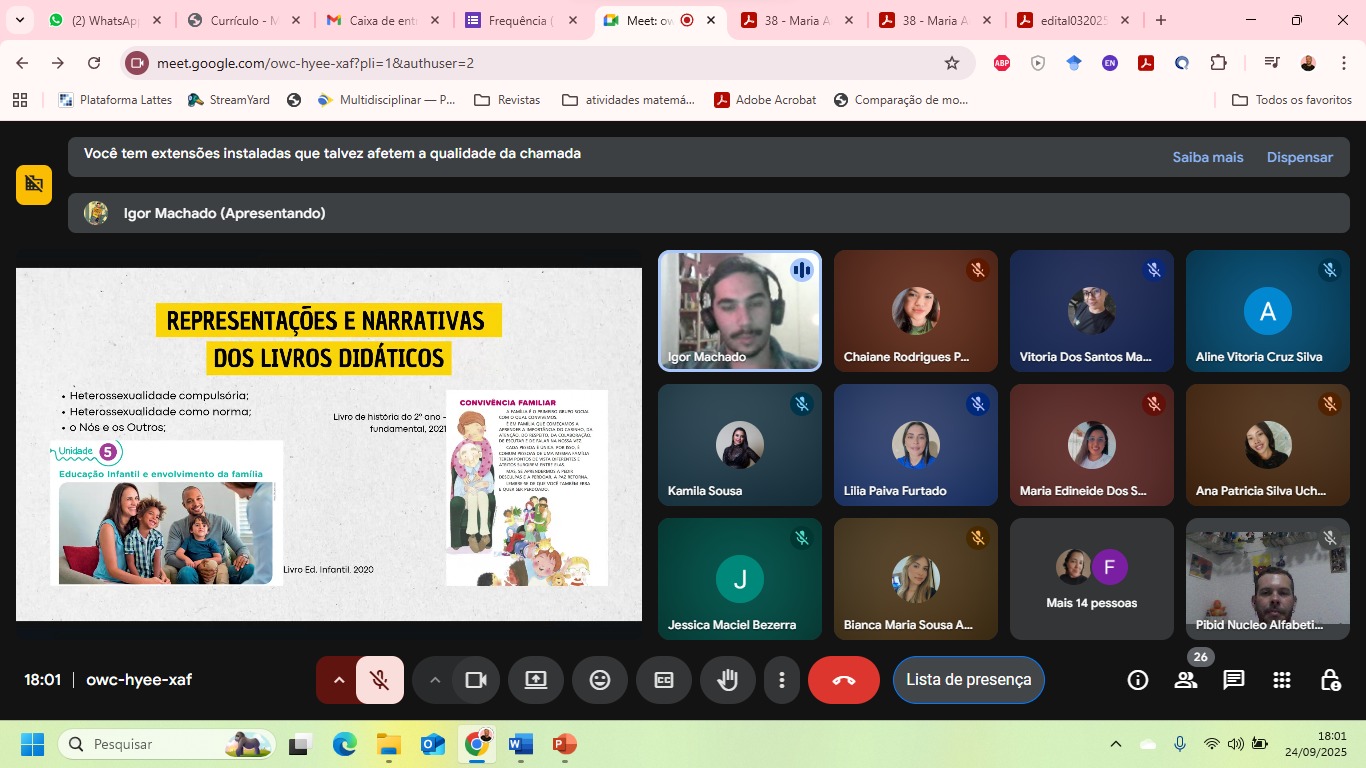This screenshot has height=768, width=1366.
Task: Unmute the microphone toggle
Action: click(379, 680)
